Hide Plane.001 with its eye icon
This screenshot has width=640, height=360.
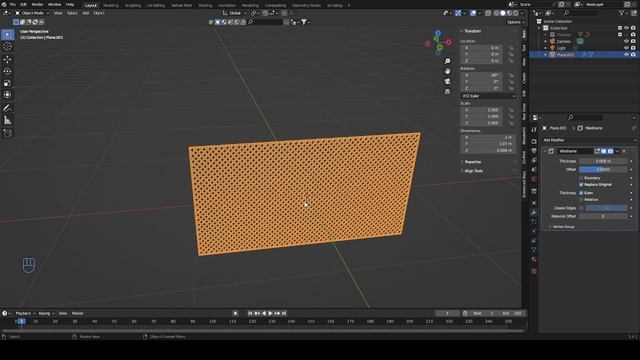tap(627, 54)
